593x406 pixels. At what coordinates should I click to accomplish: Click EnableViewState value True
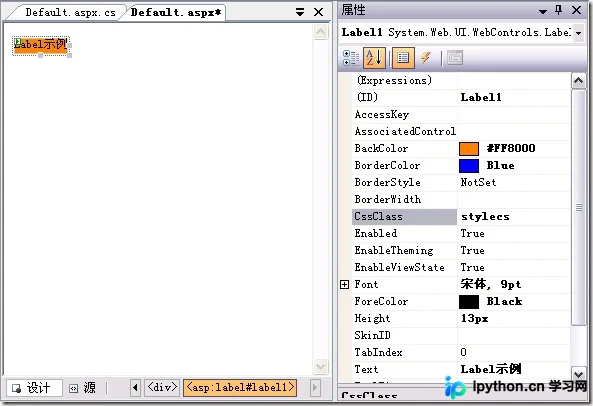point(472,268)
